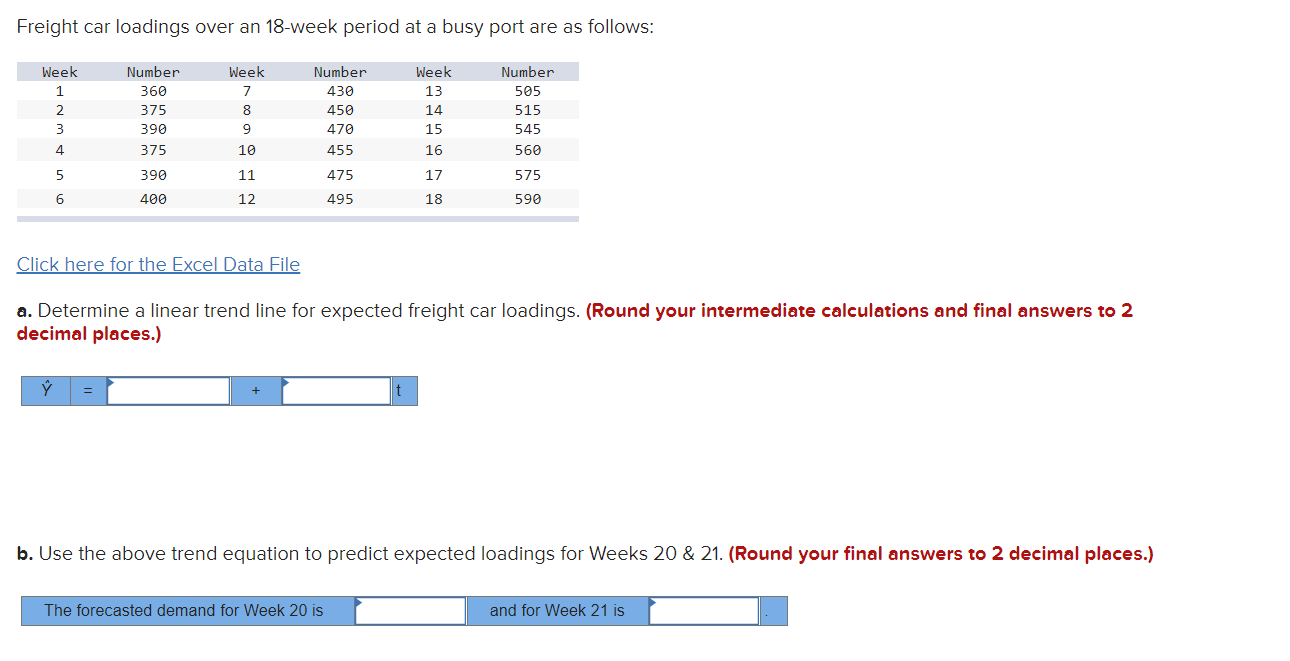This screenshot has height=661, width=1290.
Task: Click the 'The forecasted demand for Week 20 is' label
Action: point(186,610)
